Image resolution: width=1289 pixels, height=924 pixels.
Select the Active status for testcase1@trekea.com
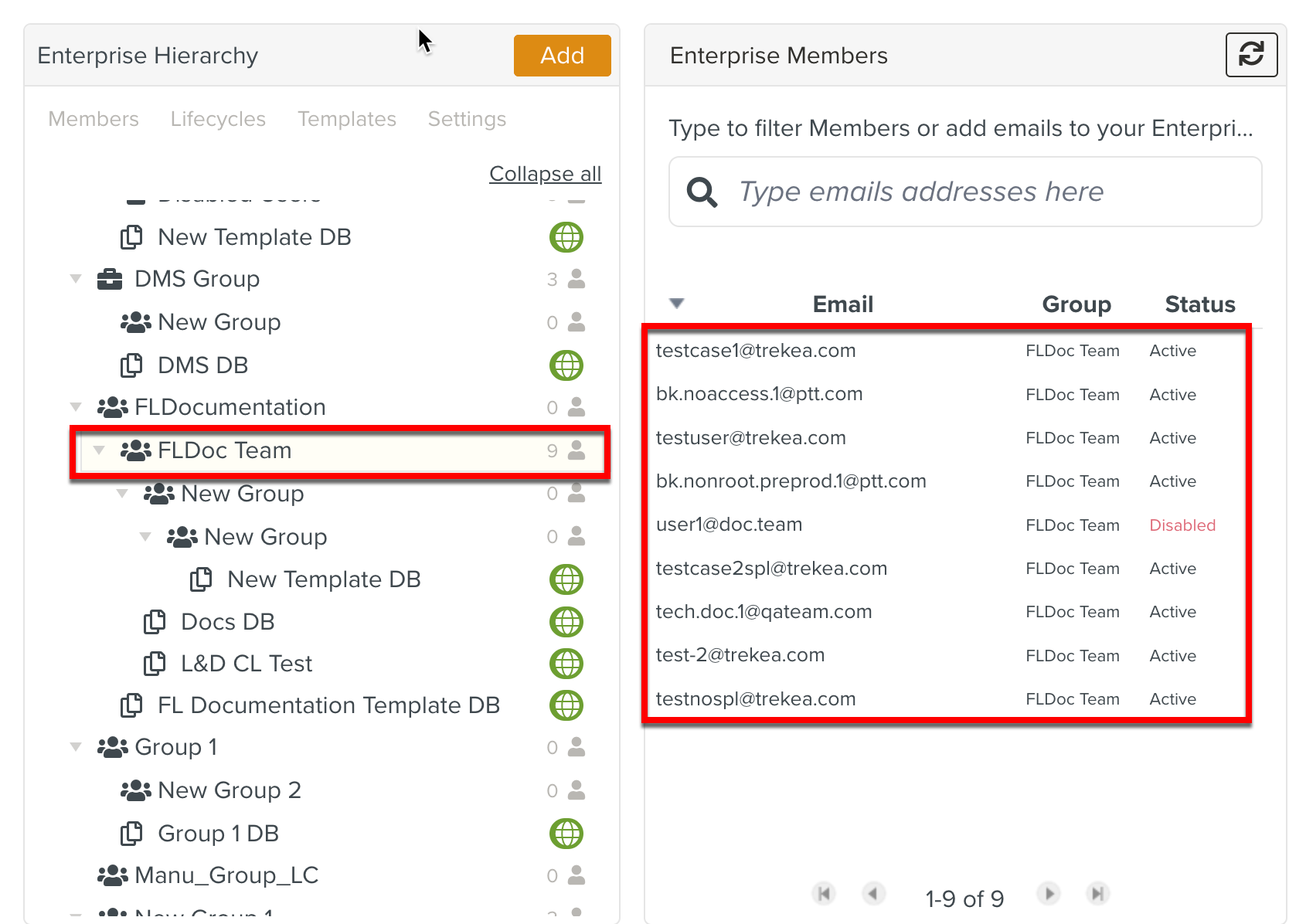click(1172, 350)
